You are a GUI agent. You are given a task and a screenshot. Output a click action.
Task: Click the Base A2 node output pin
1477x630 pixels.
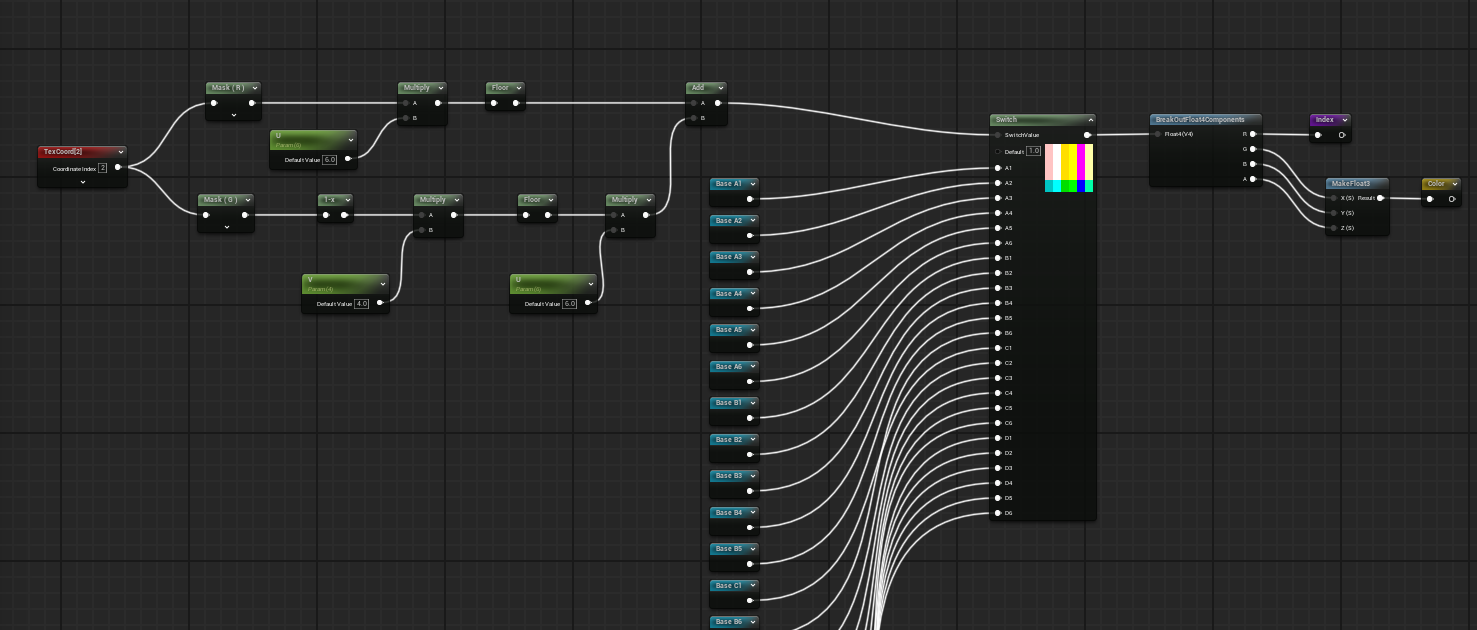[x=750, y=236]
